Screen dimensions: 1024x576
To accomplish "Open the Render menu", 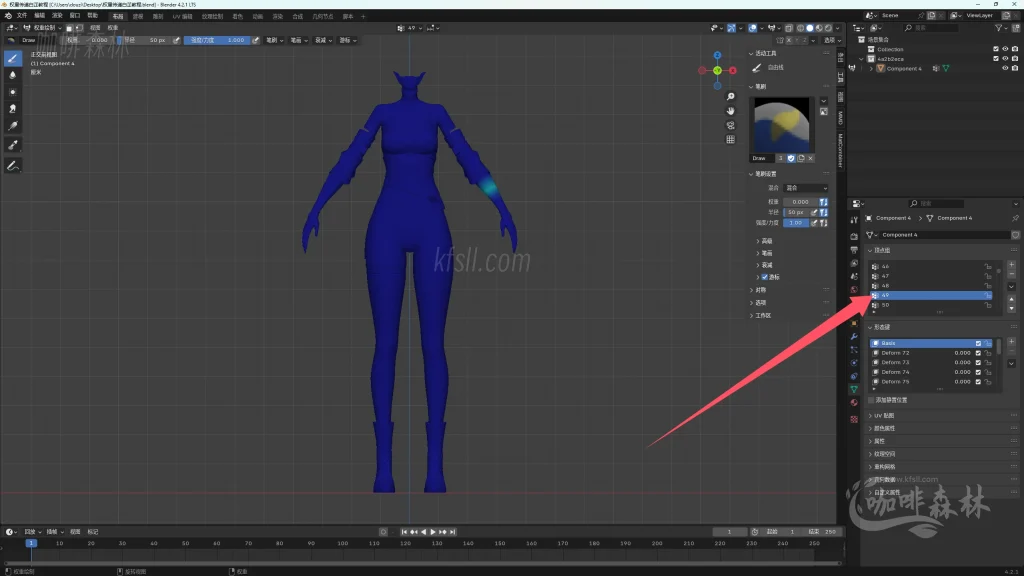I will tap(57, 16).
